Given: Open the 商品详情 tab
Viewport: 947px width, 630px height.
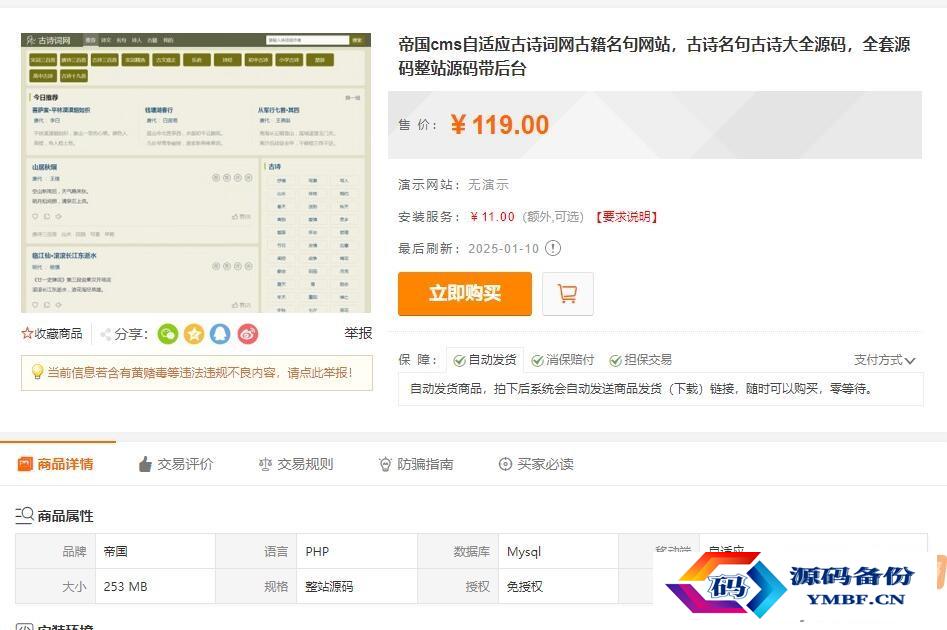Looking at the screenshot, I should [x=56, y=464].
